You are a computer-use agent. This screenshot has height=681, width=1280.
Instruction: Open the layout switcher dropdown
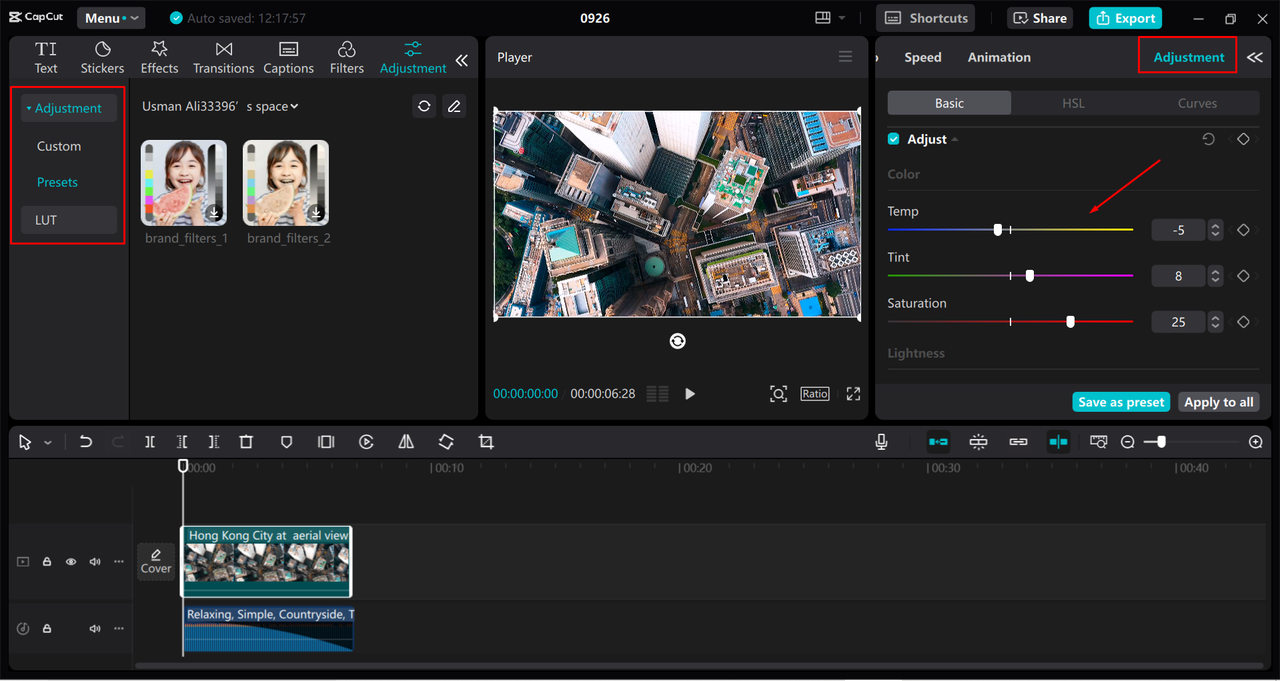830,18
